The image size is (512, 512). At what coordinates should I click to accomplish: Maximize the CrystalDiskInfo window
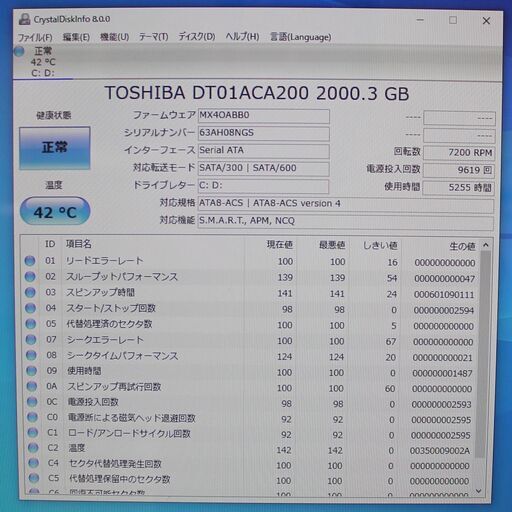click(453, 20)
